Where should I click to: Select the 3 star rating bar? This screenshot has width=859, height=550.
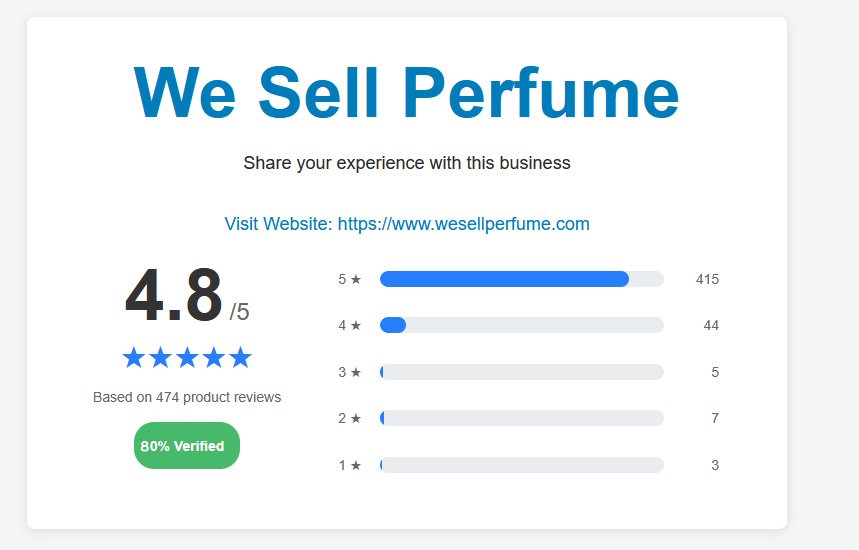tap(521, 372)
